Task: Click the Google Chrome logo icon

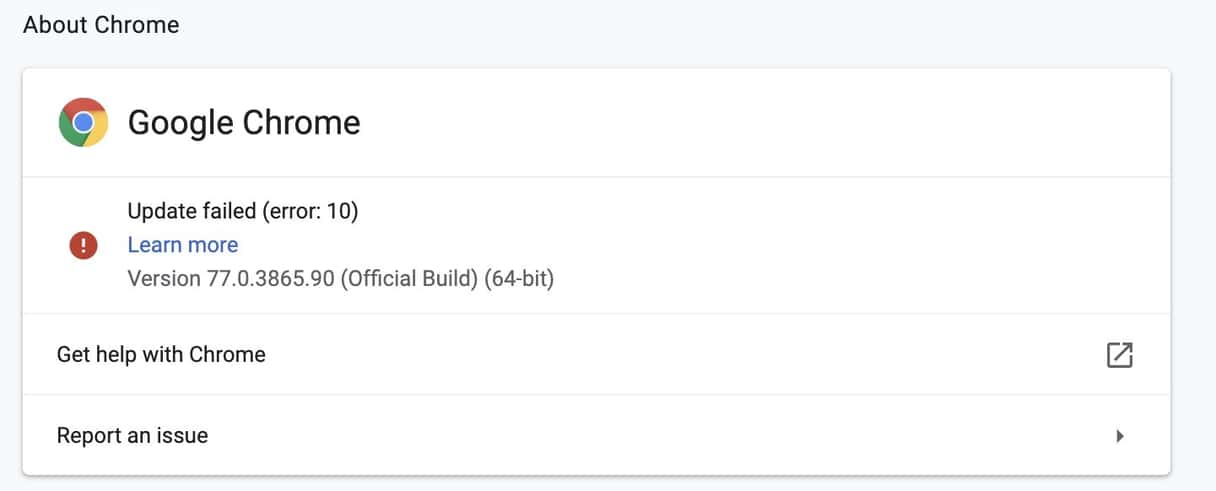Action: click(83, 123)
